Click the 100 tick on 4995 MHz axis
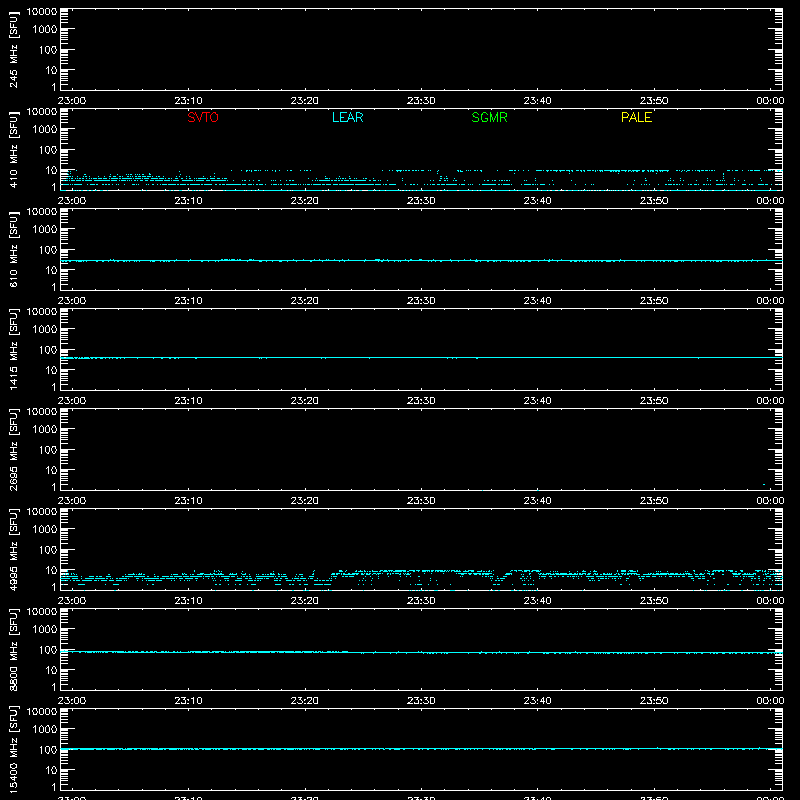800x800 pixels. click(48, 550)
